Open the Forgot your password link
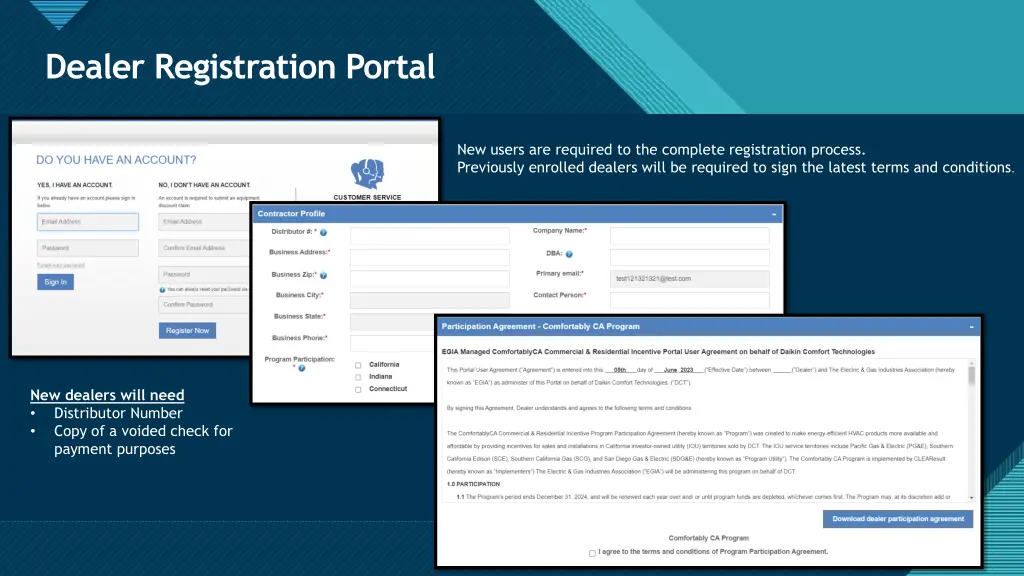Viewport: 1024px width, 576px height. (x=61, y=265)
